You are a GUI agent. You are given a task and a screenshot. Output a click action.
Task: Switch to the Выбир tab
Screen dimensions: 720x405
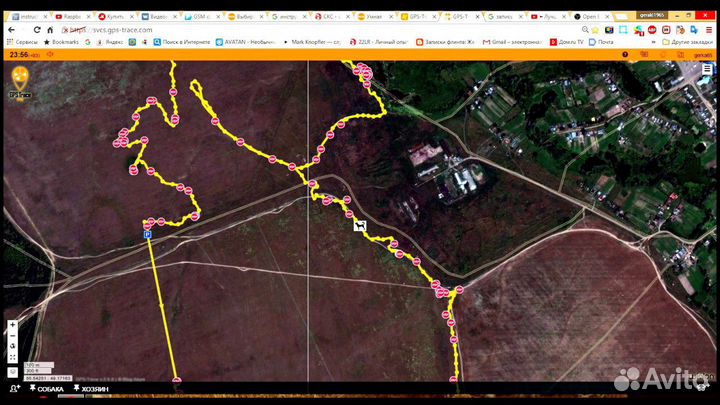[x=244, y=16]
